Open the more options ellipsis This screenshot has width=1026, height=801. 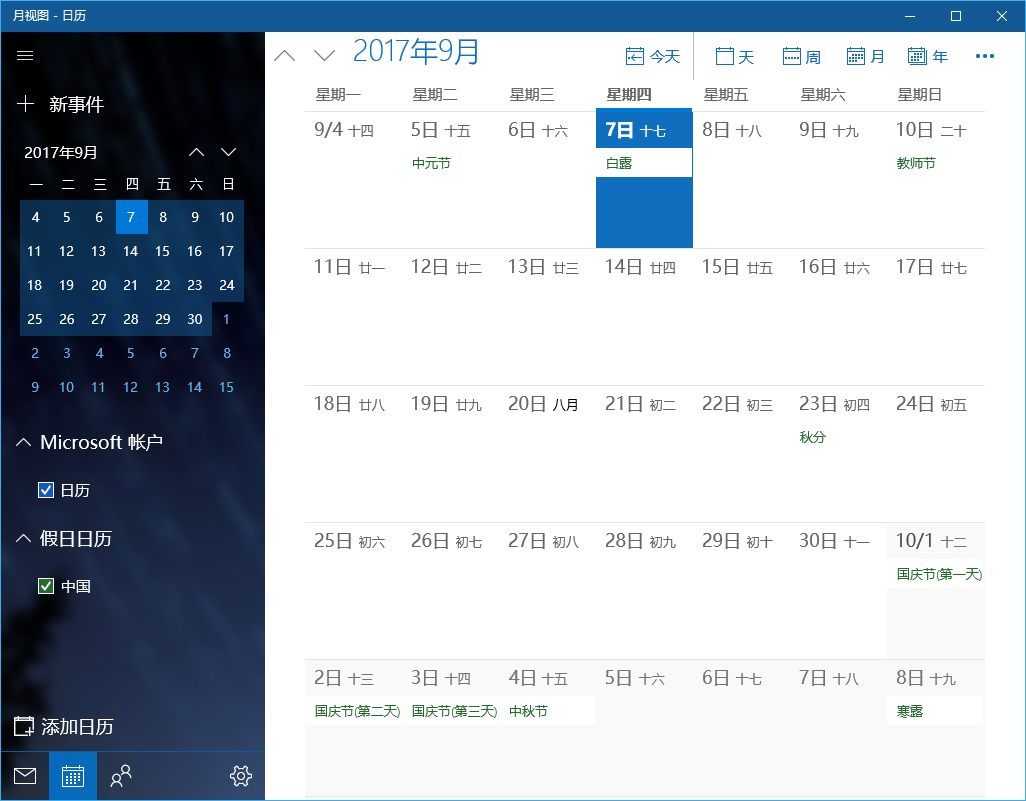click(985, 57)
